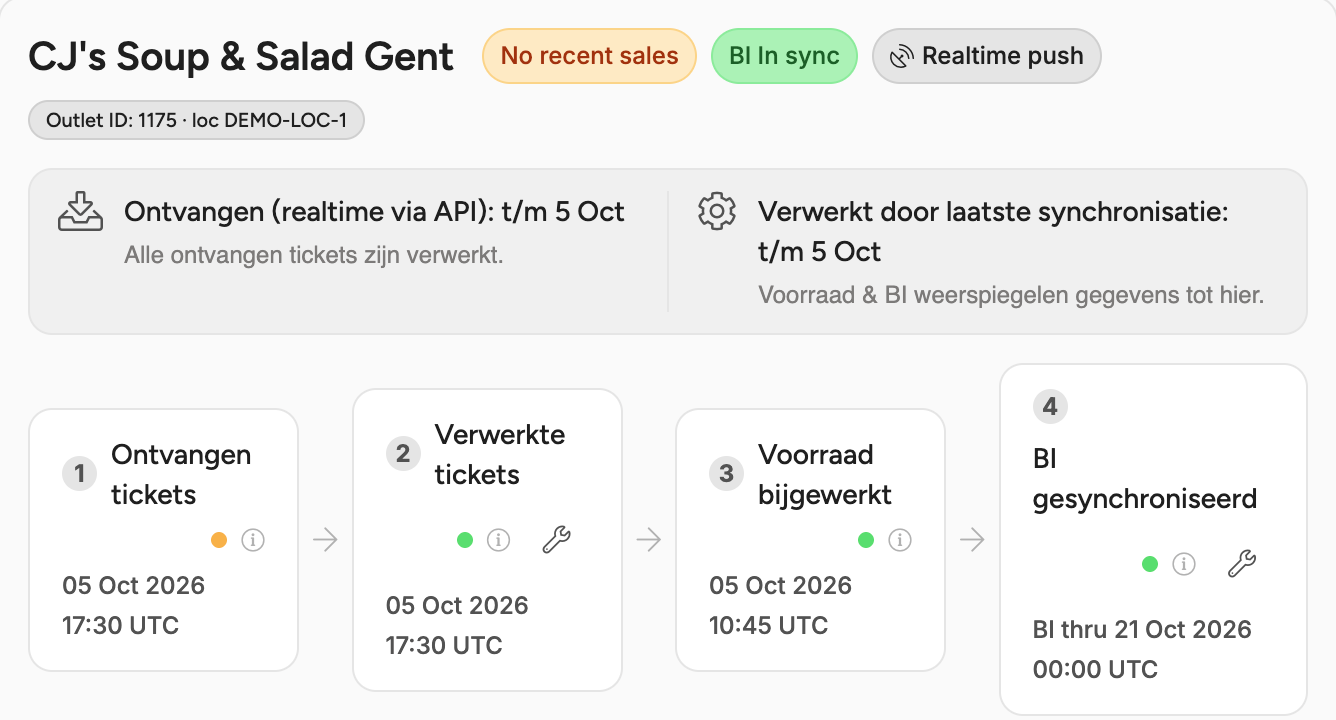Click the BI In sync badge
The width and height of the screenshot is (1336, 720).
pos(784,56)
